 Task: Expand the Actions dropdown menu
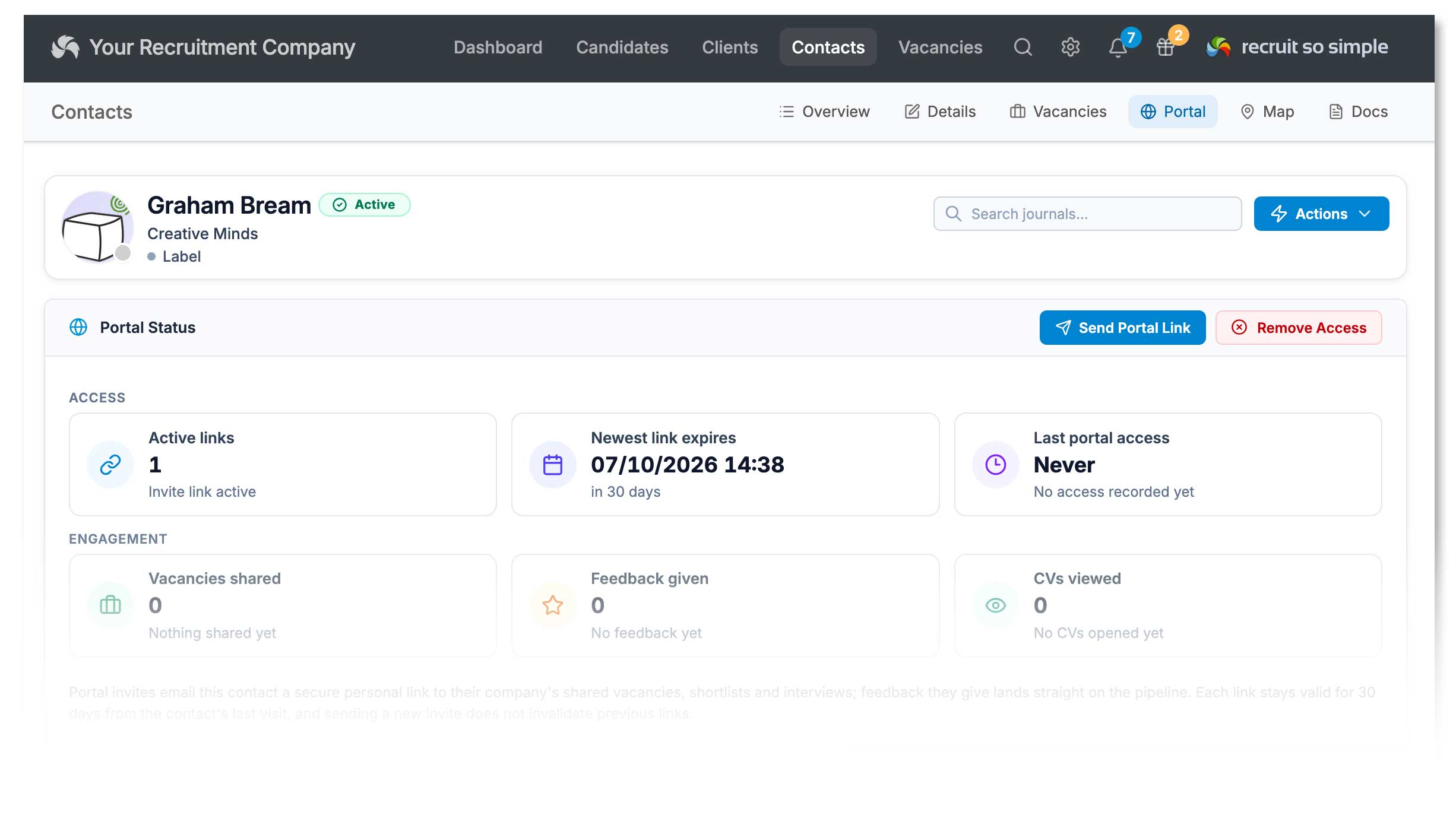tap(1321, 214)
